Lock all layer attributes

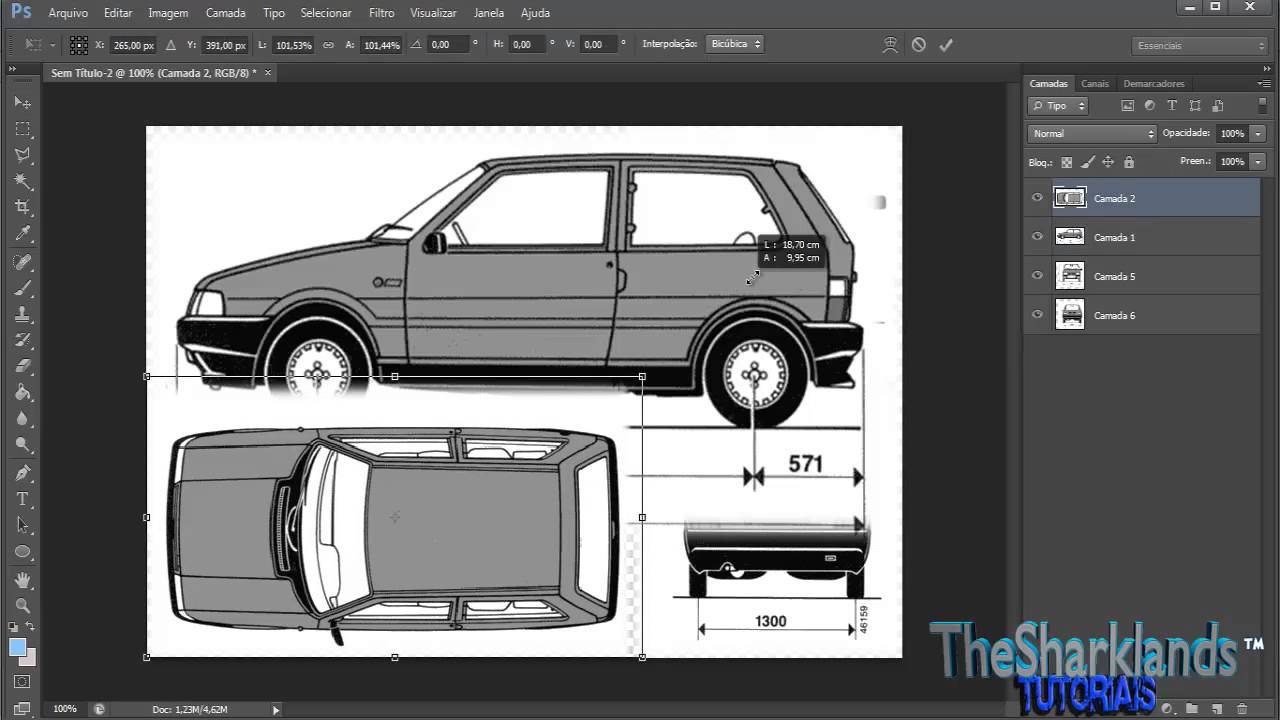pos(1129,162)
